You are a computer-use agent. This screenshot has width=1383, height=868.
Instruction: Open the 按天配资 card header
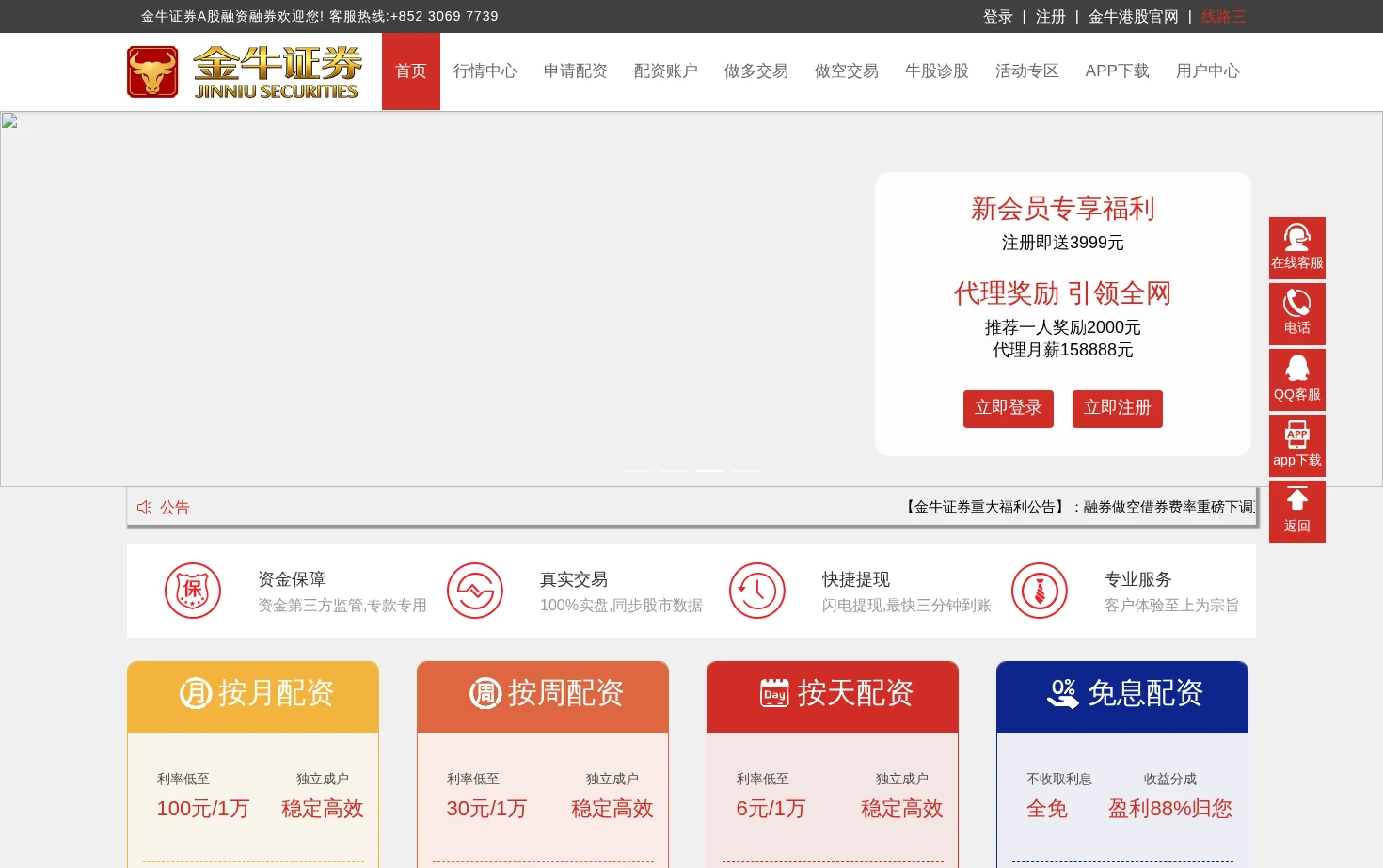pos(833,697)
